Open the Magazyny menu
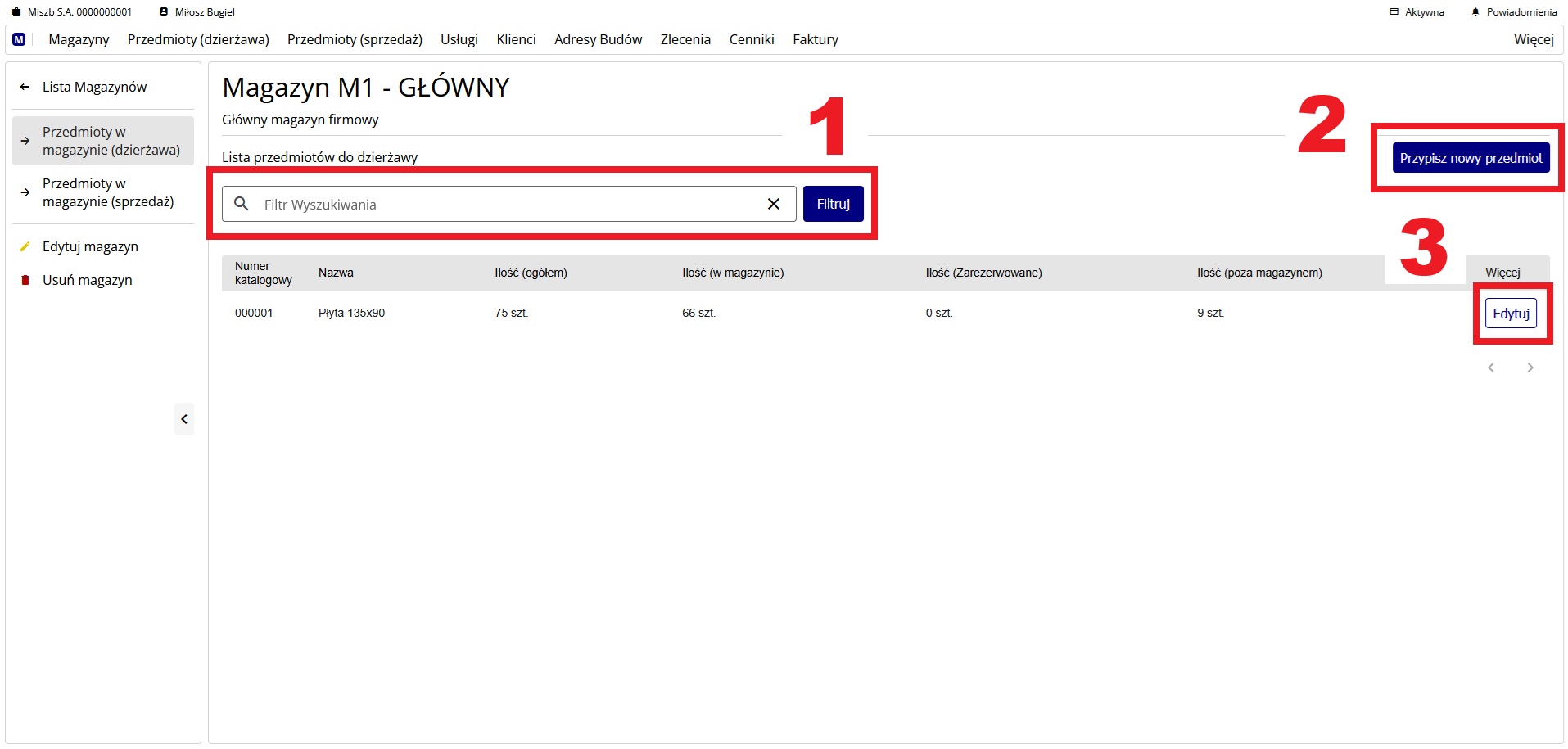The height and width of the screenshot is (749, 1568). tap(79, 39)
